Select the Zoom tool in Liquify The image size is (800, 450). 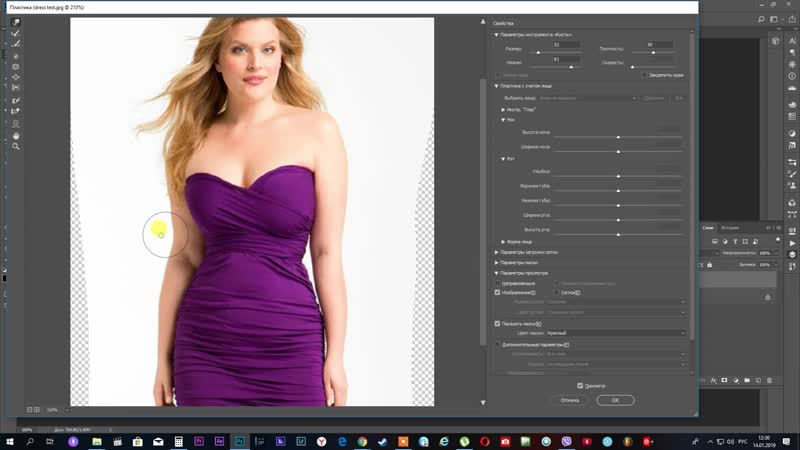16,146
